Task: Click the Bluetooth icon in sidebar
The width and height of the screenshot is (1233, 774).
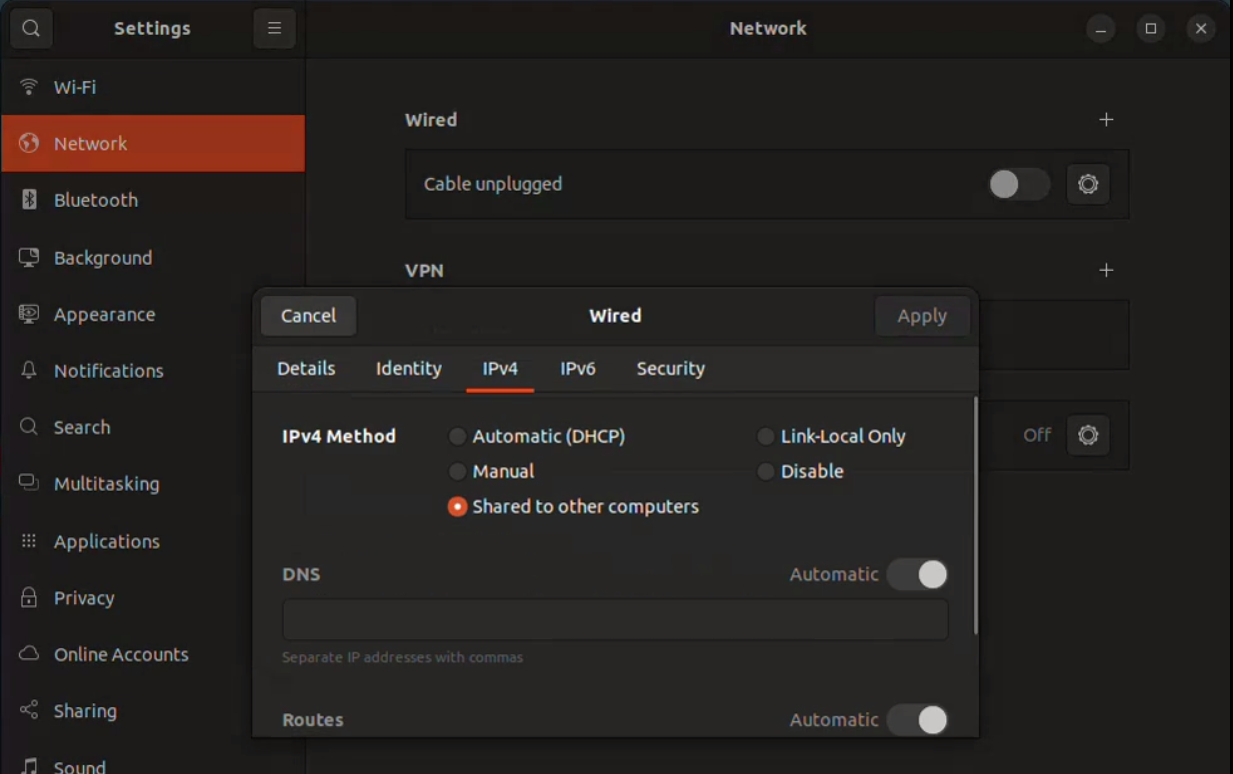Action: tap(29, 199)
